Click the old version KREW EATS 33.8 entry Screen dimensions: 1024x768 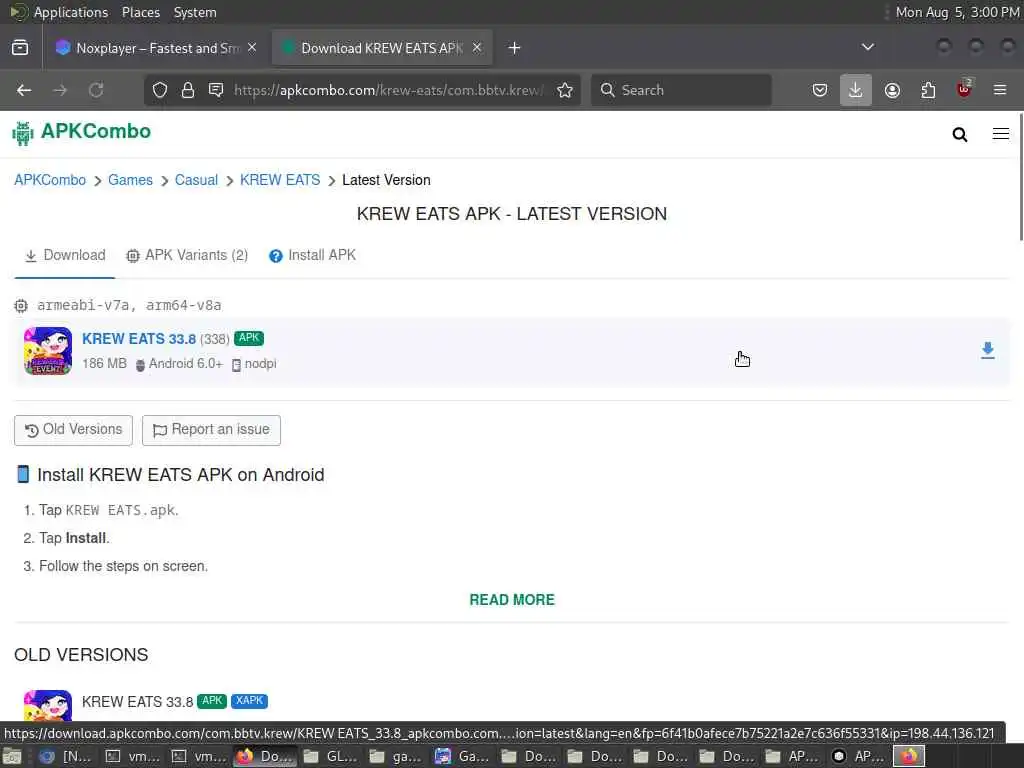(x=137, y=702)
